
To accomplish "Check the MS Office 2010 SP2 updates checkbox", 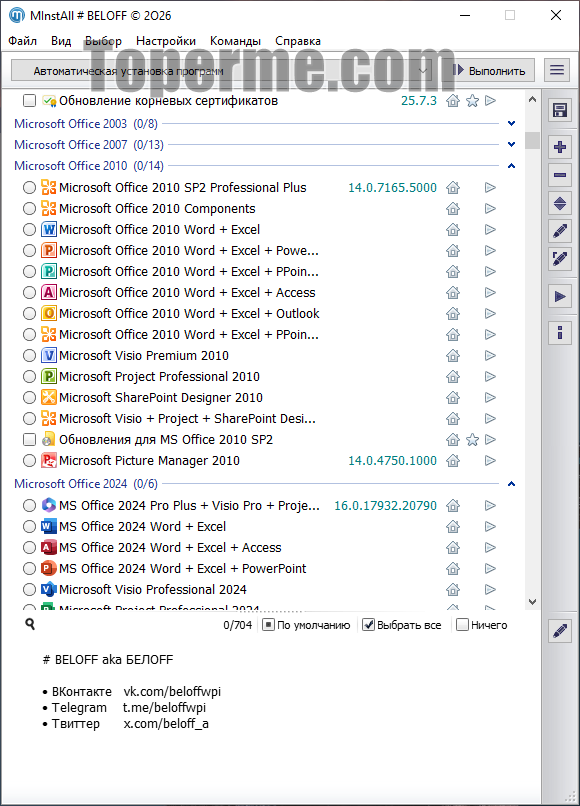I will [x=29, y=439].
